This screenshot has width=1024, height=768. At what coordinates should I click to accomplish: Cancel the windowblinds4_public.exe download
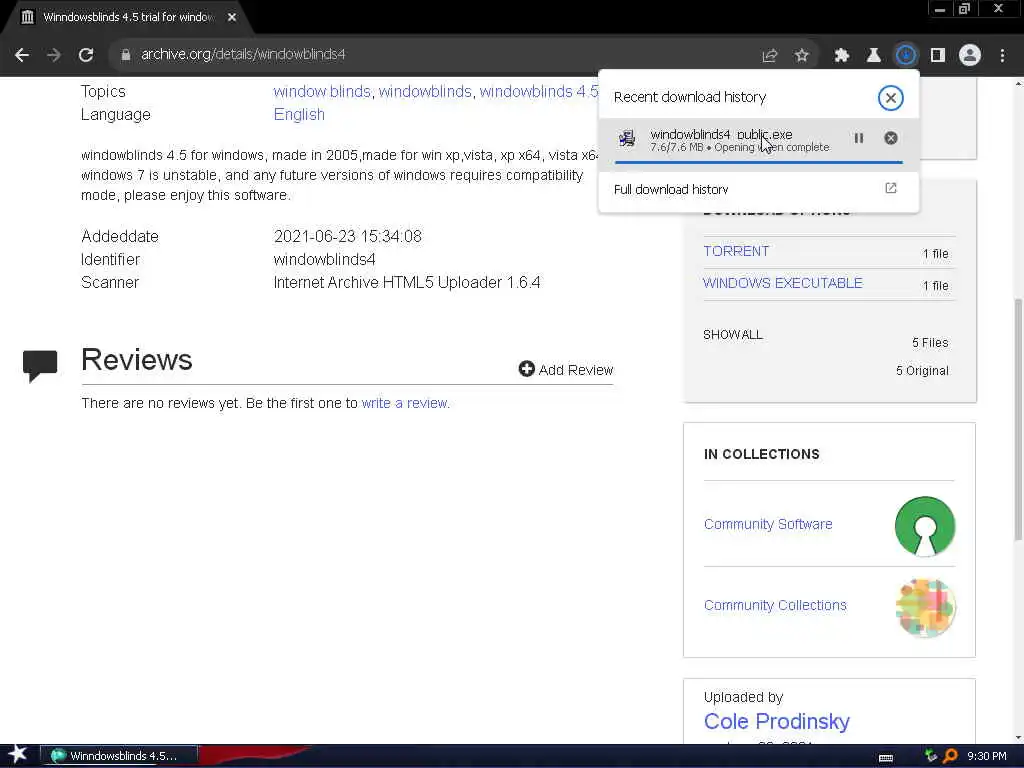[891, 138]
